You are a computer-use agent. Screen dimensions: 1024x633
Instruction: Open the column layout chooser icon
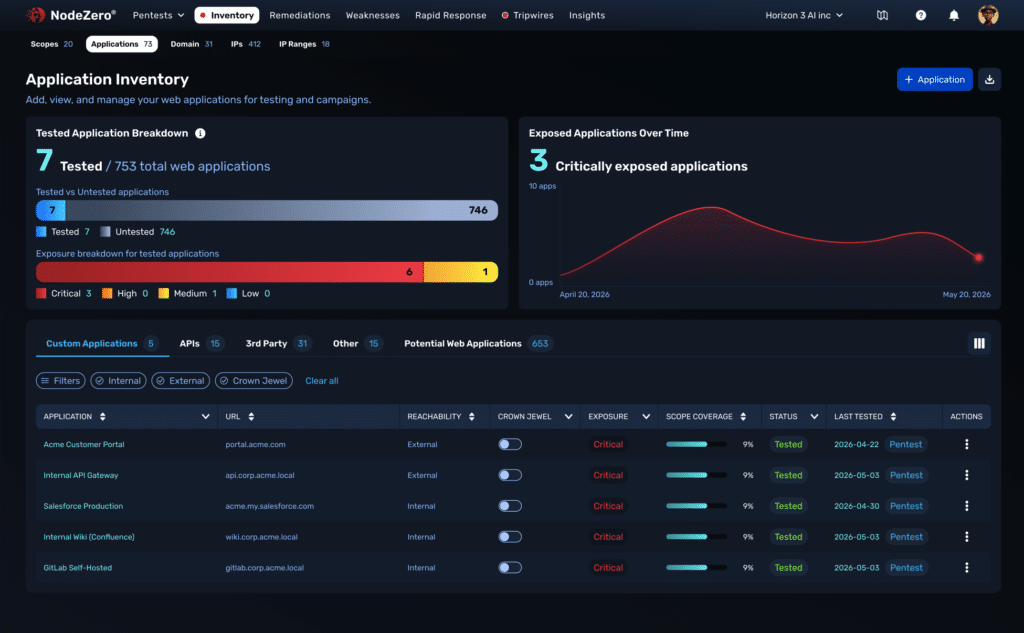pyautogui.click(x=979, y=344)
